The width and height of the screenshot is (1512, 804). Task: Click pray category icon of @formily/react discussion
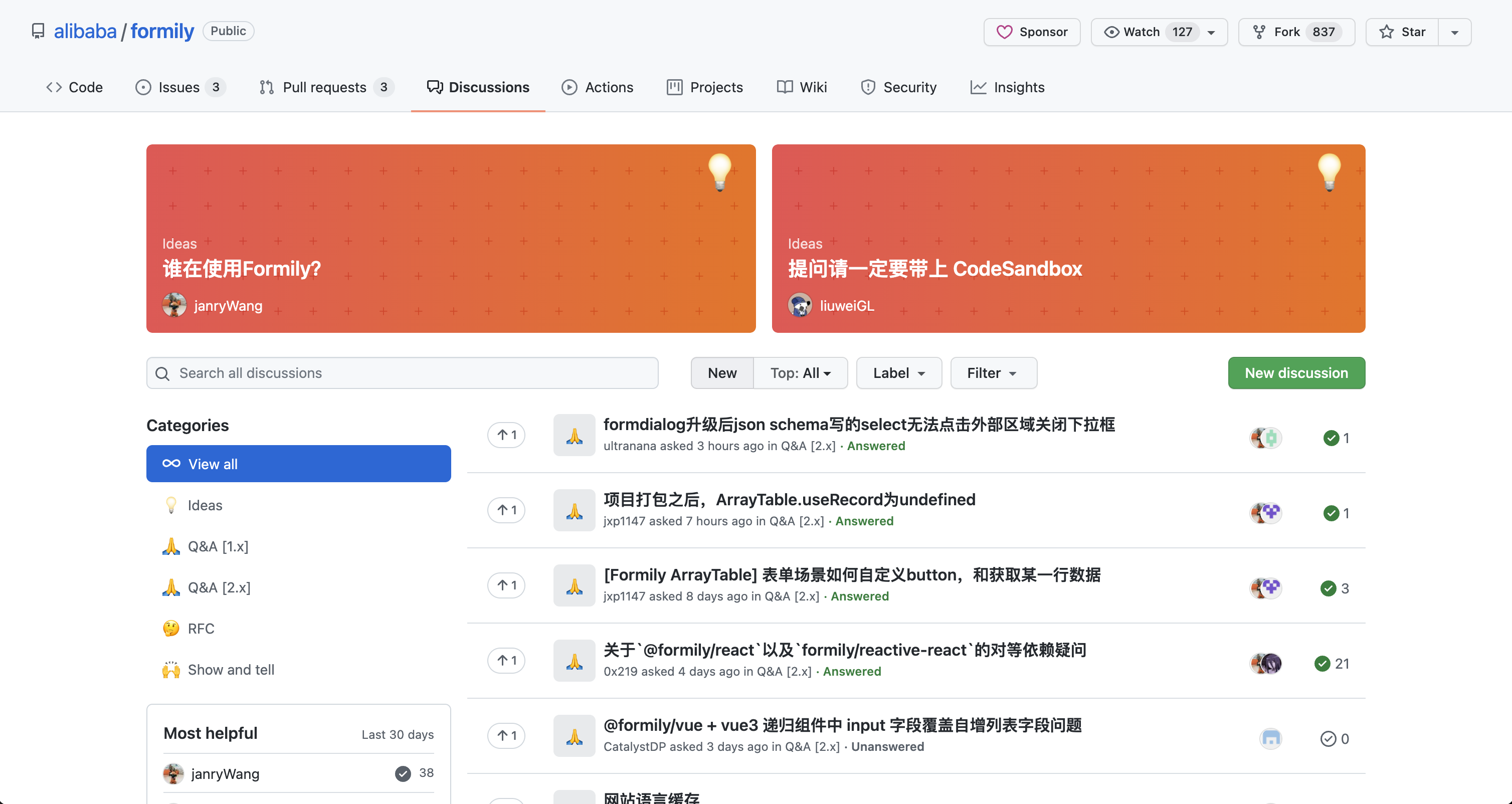click(574, 660)
